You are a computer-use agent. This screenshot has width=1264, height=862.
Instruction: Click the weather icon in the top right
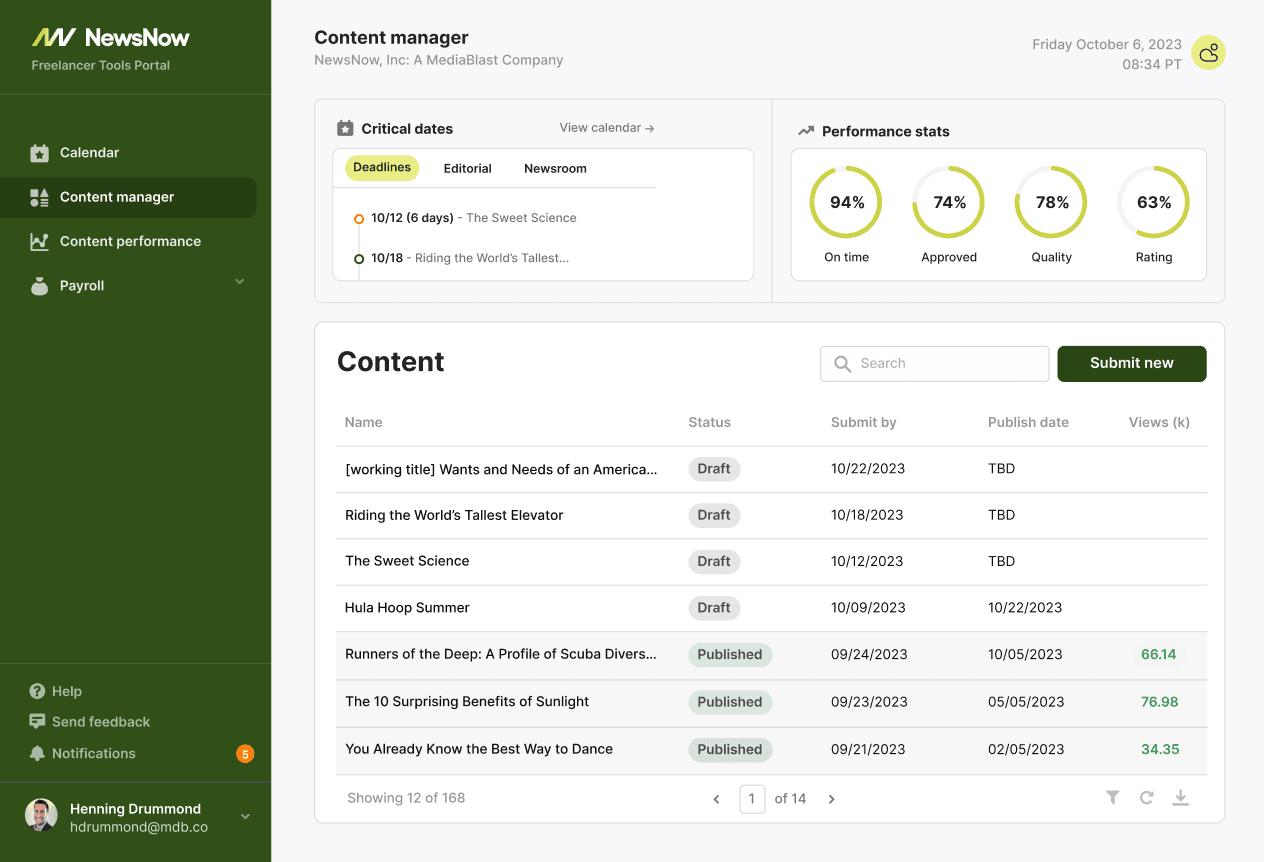tap(1208, 52)
